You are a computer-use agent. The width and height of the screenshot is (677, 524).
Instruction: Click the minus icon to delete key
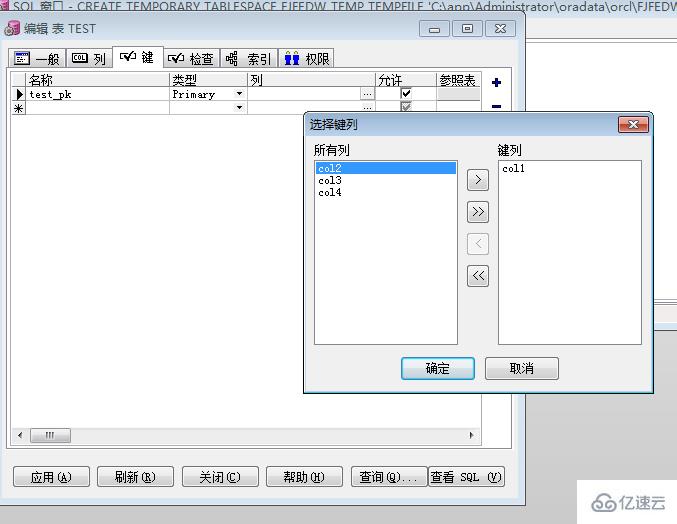[497, 106]
